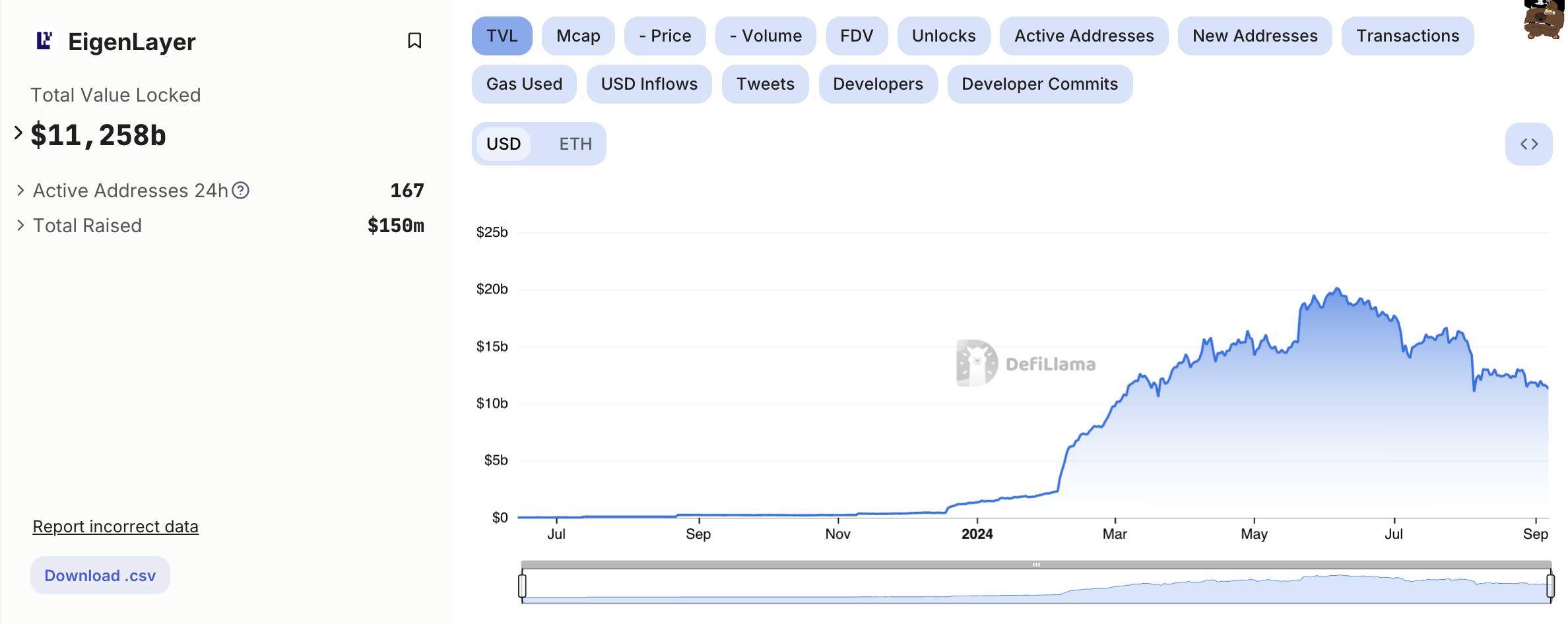Screen dimensions: 1568x624
Task: Click the May axis label
Action: point(1254,534)
